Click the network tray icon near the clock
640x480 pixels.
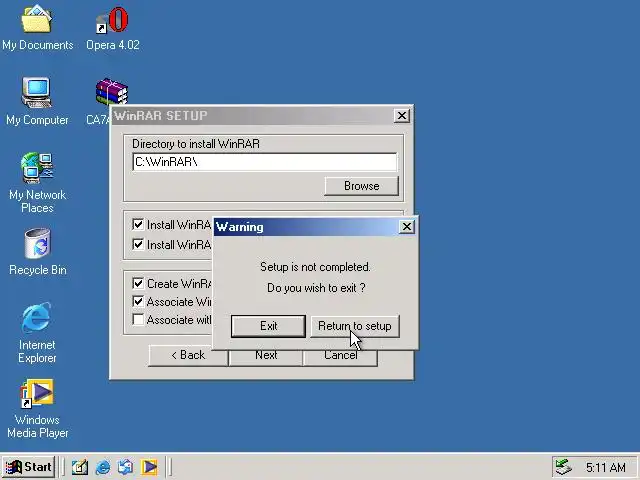564,467
